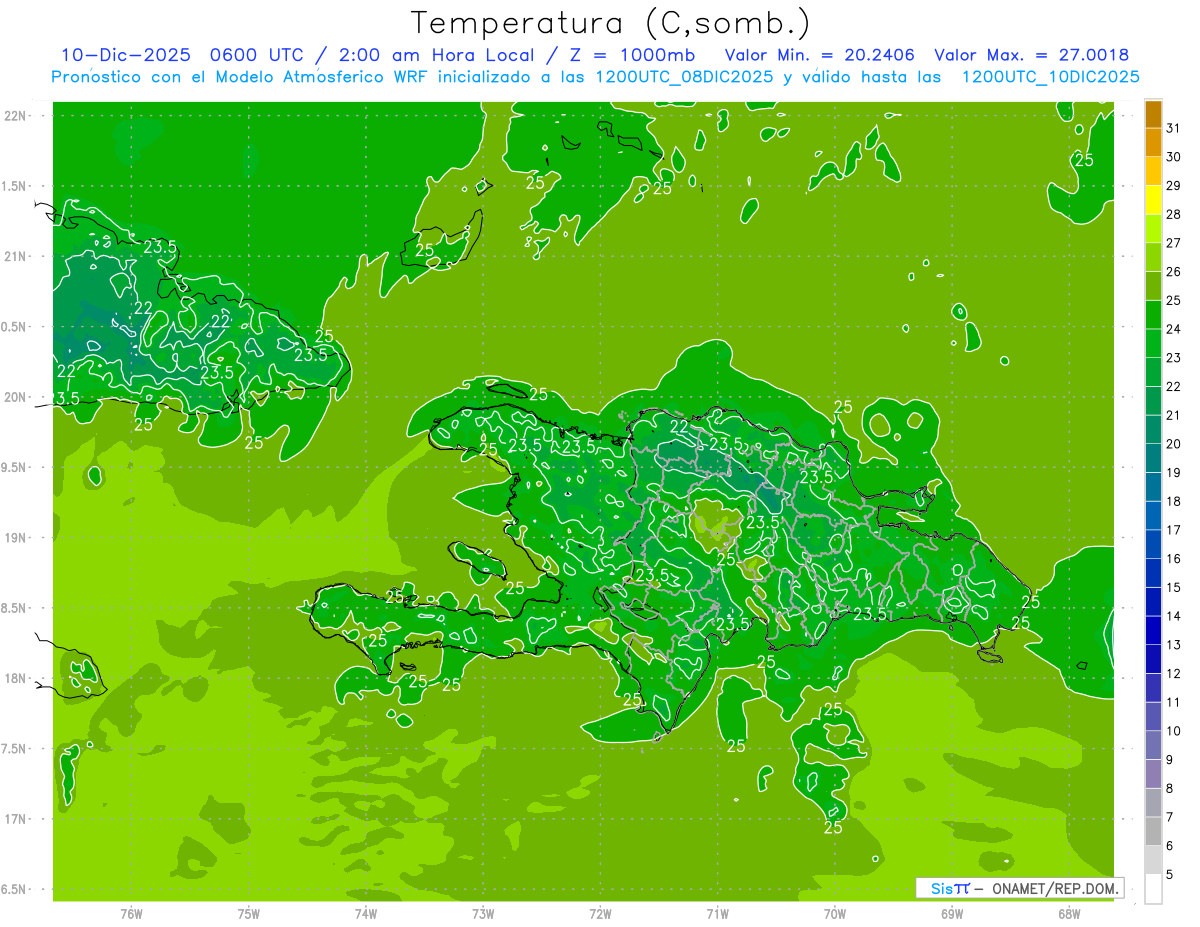Click the color scale label 17
Viewport: 1200px width, 927px height.
(x=1174, y=530)
